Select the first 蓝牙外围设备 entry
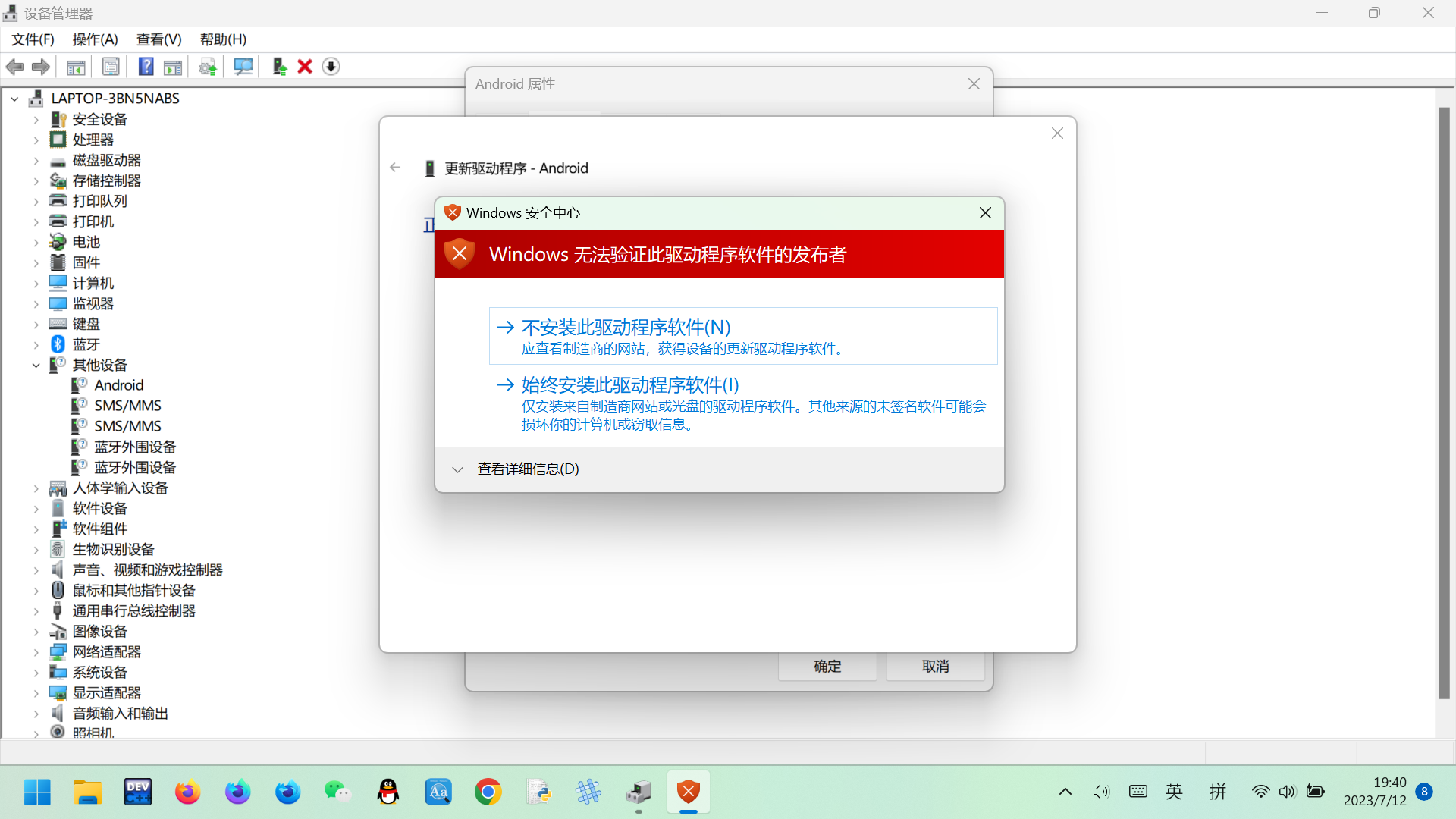This screenshot has width=1456, height=819. click(x=135, y=447)
